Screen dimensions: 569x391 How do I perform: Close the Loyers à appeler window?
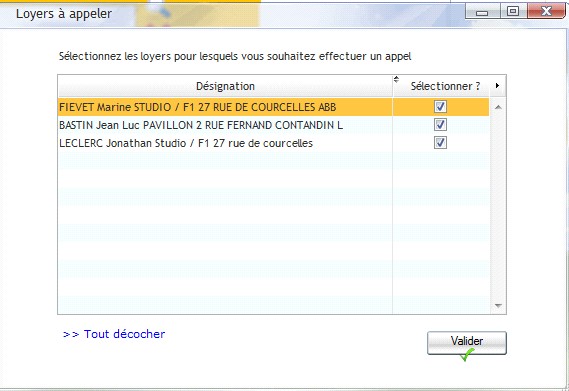click(546, 11)
